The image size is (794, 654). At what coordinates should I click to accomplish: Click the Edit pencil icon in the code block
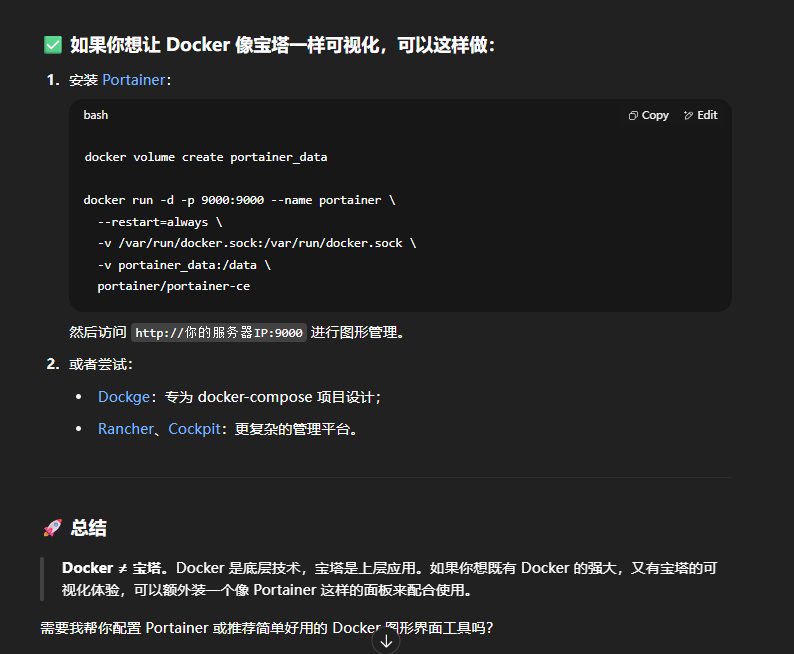(688, 116)
